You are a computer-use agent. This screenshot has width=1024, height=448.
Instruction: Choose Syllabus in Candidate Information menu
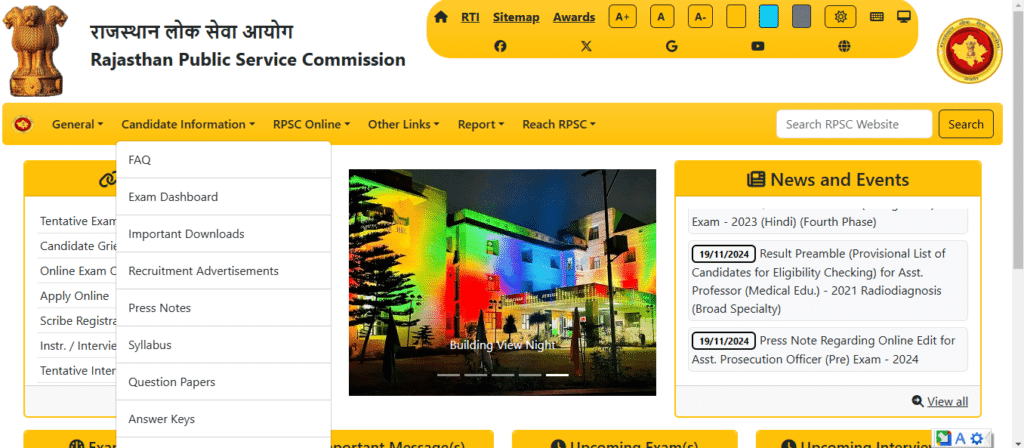coord(150,345)
